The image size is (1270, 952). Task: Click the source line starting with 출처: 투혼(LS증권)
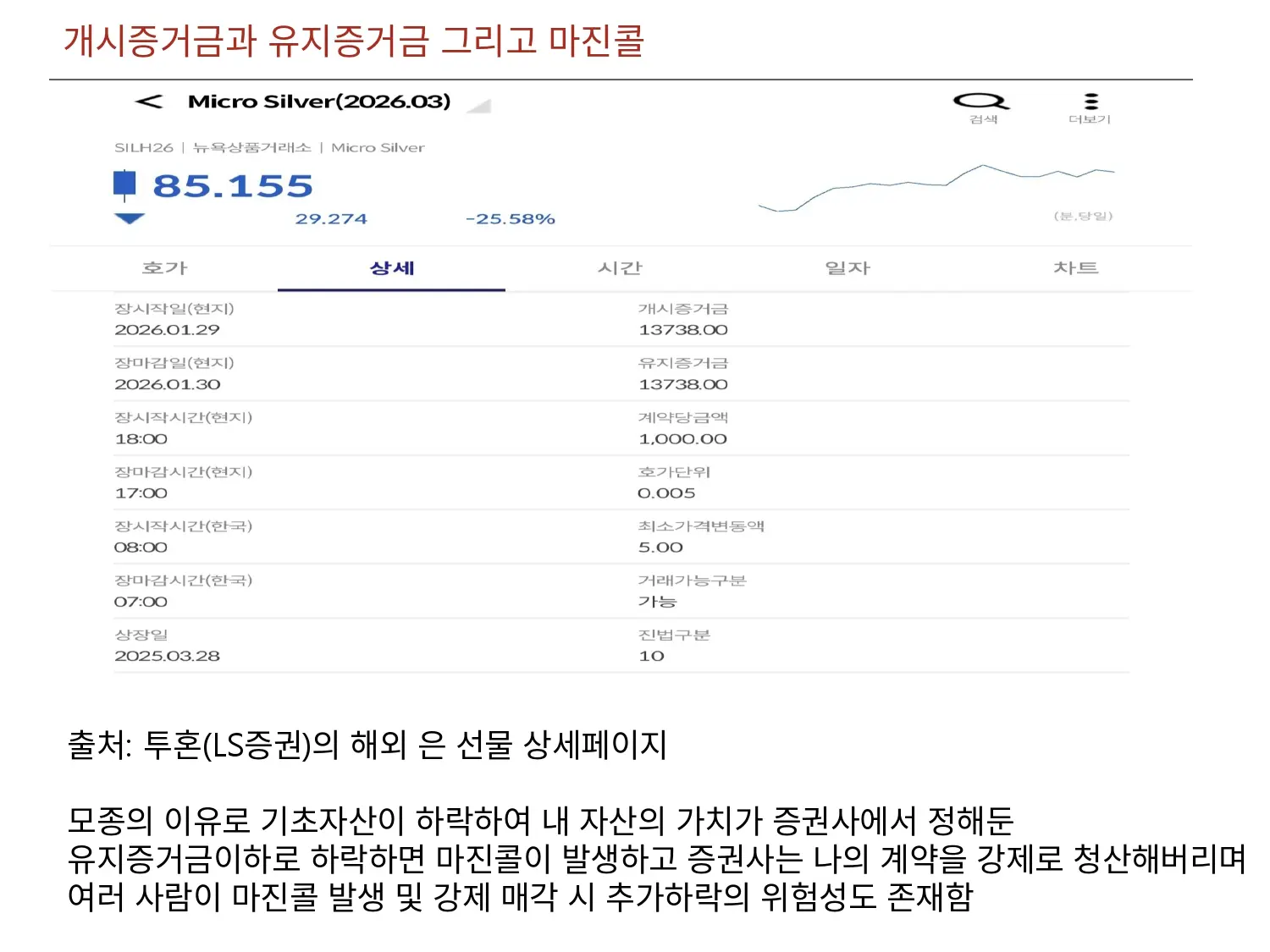tap(367, 745)
